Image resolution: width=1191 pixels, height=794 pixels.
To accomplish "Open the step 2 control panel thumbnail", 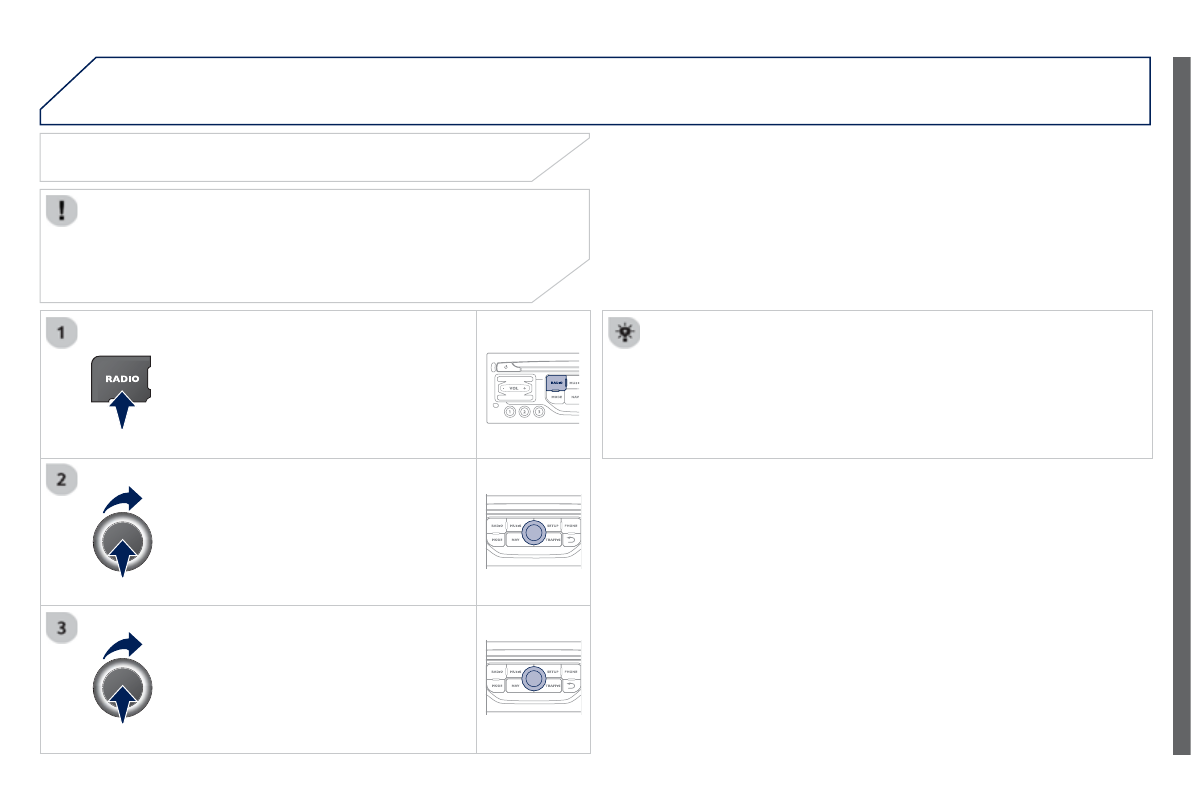I will tap(533, 532).
